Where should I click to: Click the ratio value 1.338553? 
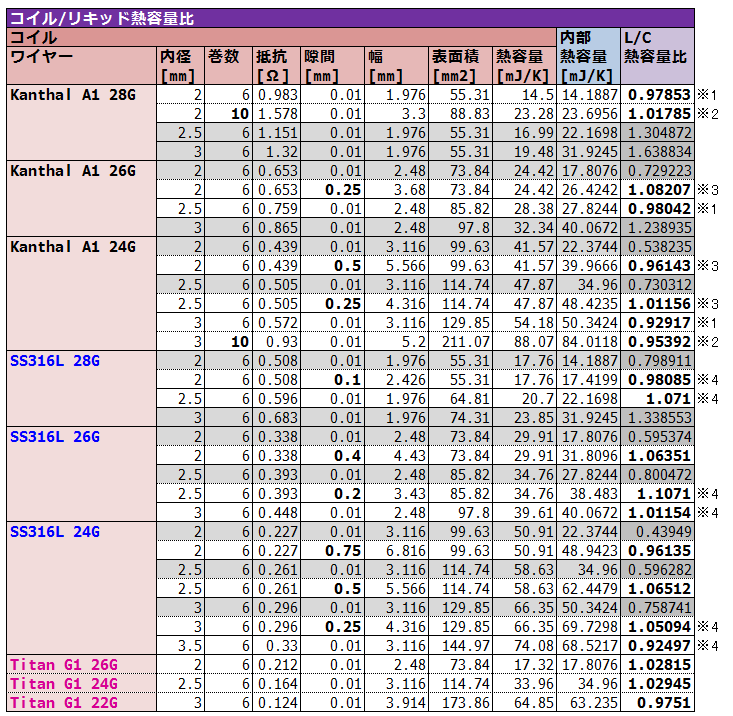[x=657, y=418]
